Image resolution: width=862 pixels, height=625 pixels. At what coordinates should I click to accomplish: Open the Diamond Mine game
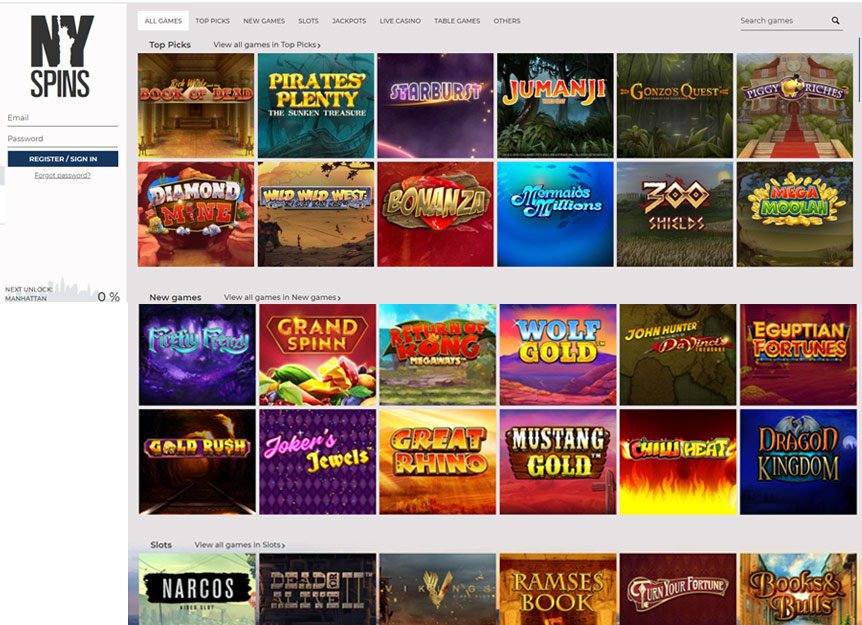coord(196,214)
